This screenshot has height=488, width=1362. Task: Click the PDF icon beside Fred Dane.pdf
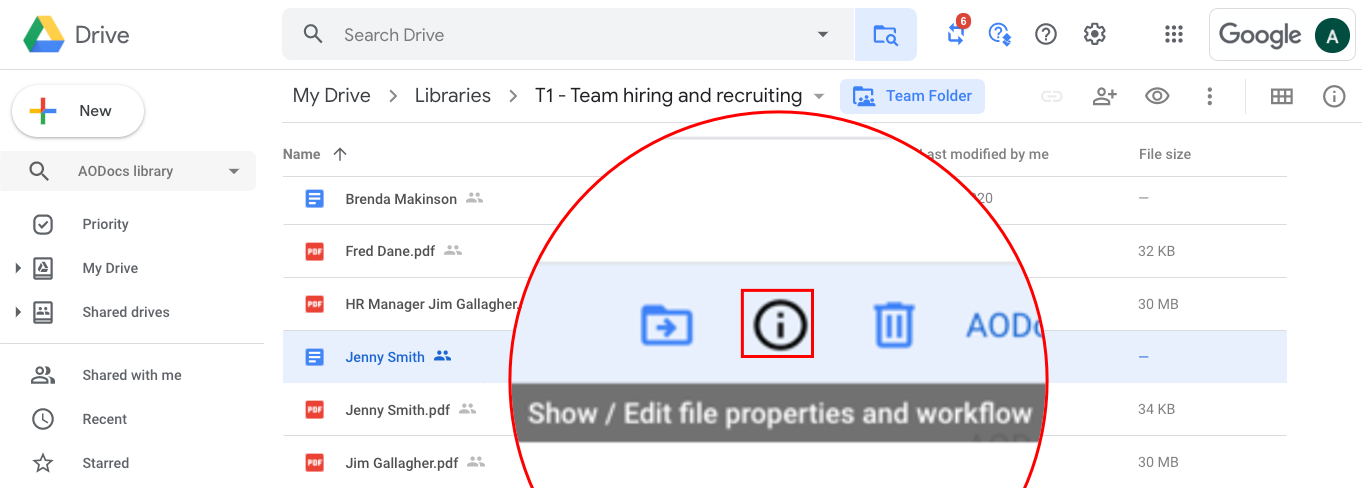(x=315, y=251)
